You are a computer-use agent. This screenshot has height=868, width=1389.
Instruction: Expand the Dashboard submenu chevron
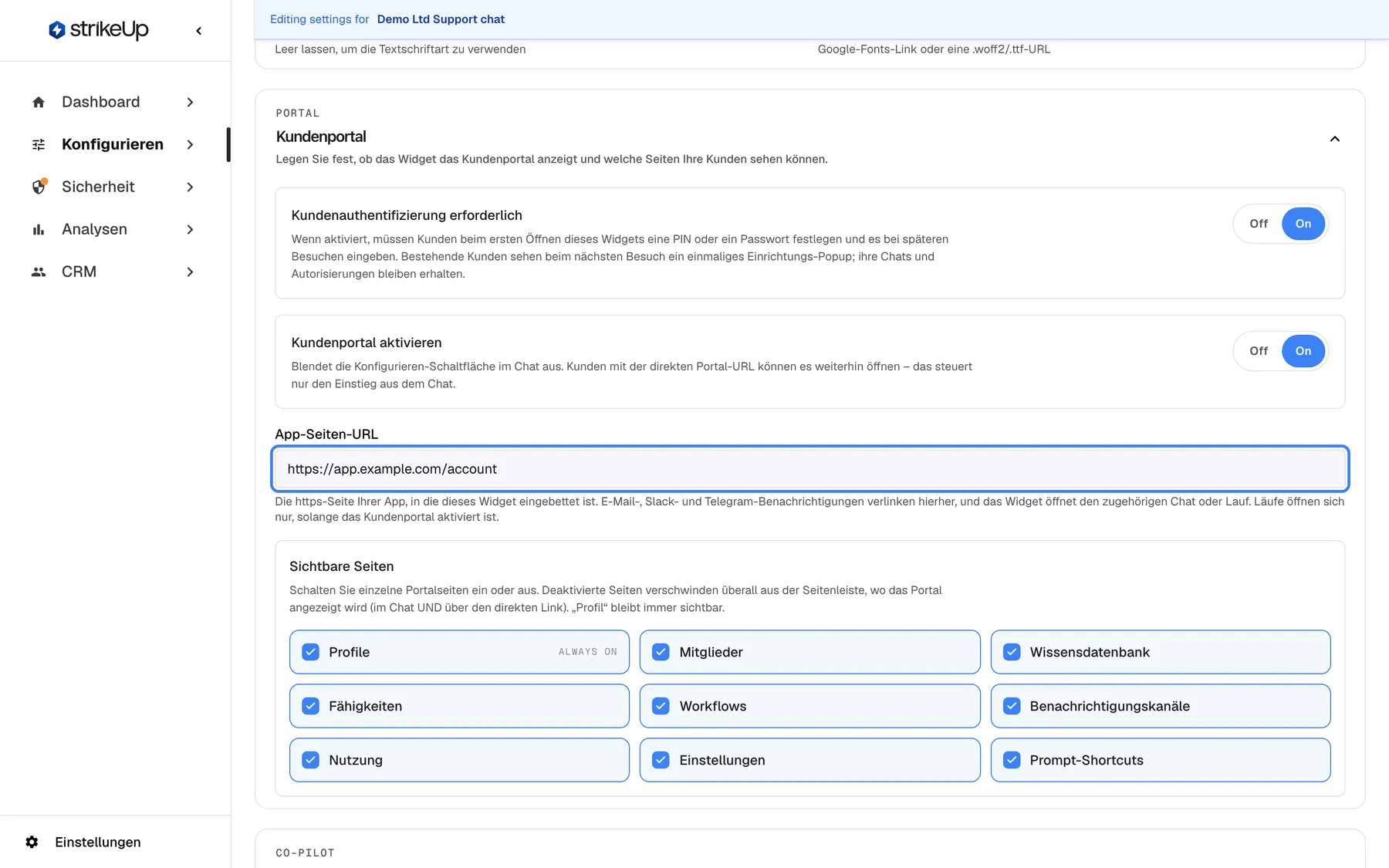point(190,102)
